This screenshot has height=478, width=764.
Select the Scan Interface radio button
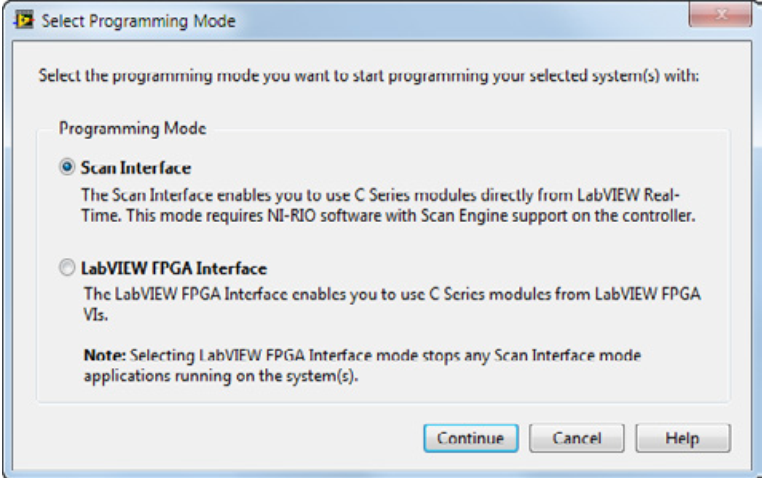coord(66,167)
